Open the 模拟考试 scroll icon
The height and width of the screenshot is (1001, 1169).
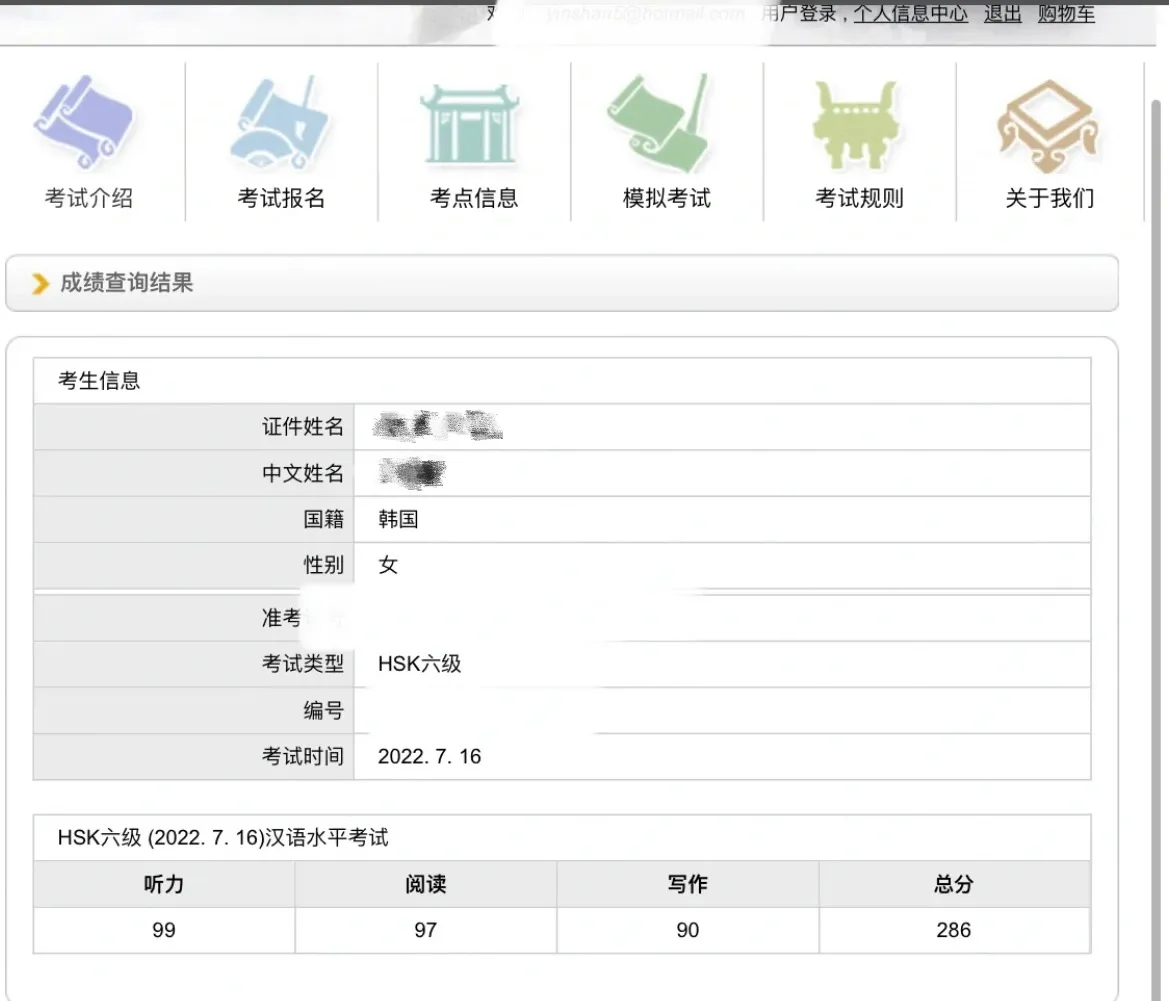coord(659,124)
